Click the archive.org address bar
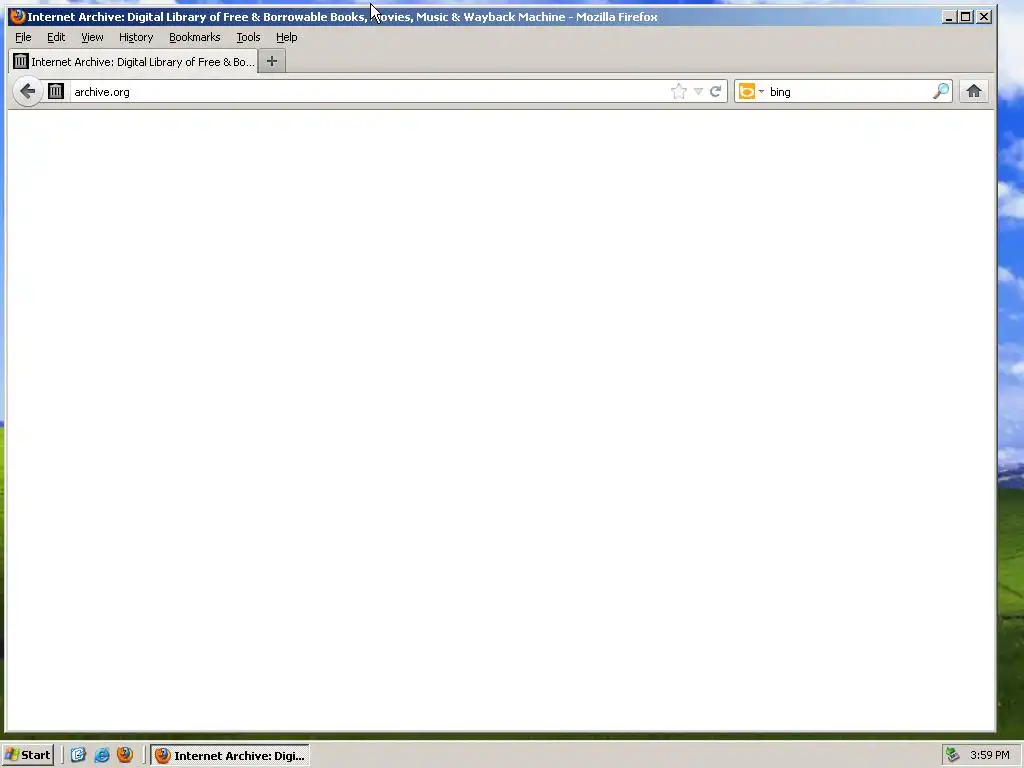The height and width of the screenshot is (768, 1024). point(369,91)
